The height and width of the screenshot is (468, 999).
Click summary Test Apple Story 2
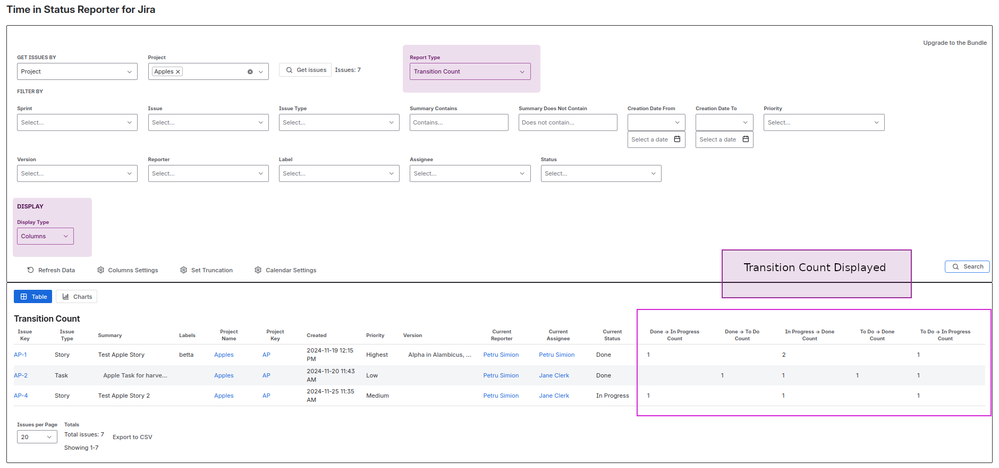pyautogui.click(x=125, y=395)
